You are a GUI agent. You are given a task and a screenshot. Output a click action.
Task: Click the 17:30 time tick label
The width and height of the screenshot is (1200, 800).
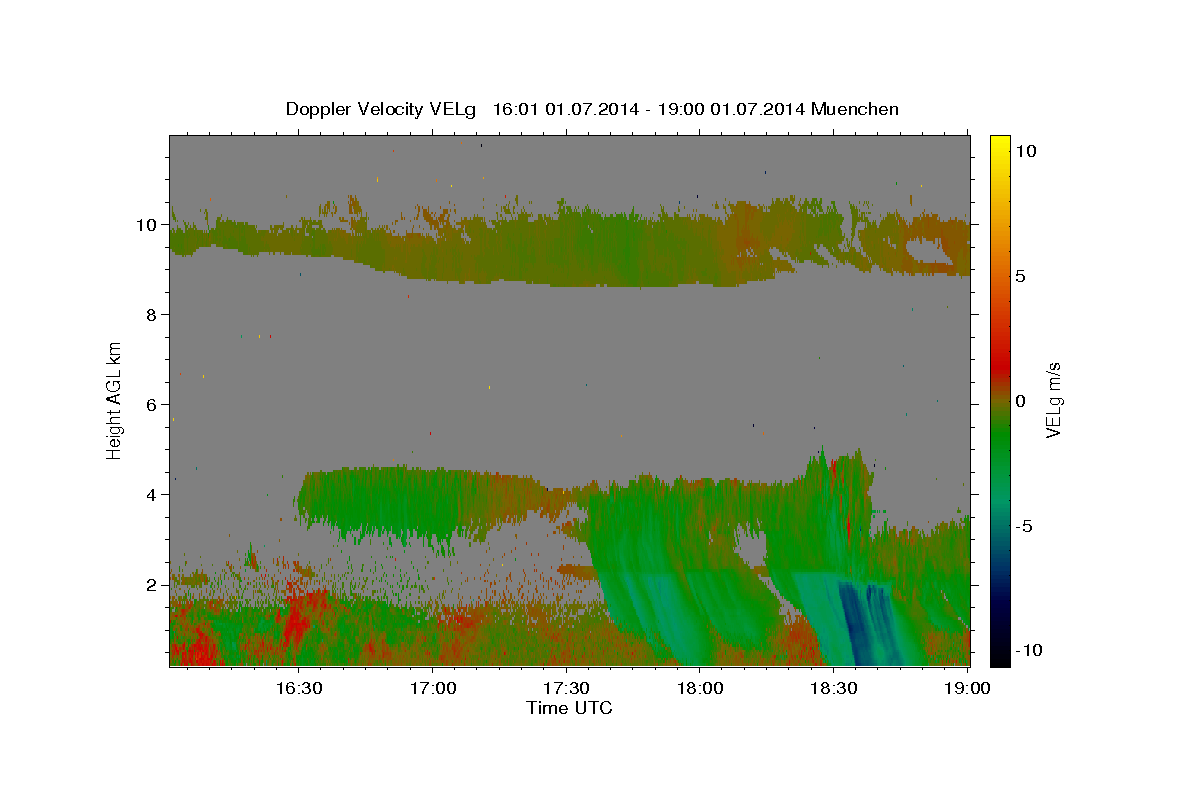pos(566,688)
